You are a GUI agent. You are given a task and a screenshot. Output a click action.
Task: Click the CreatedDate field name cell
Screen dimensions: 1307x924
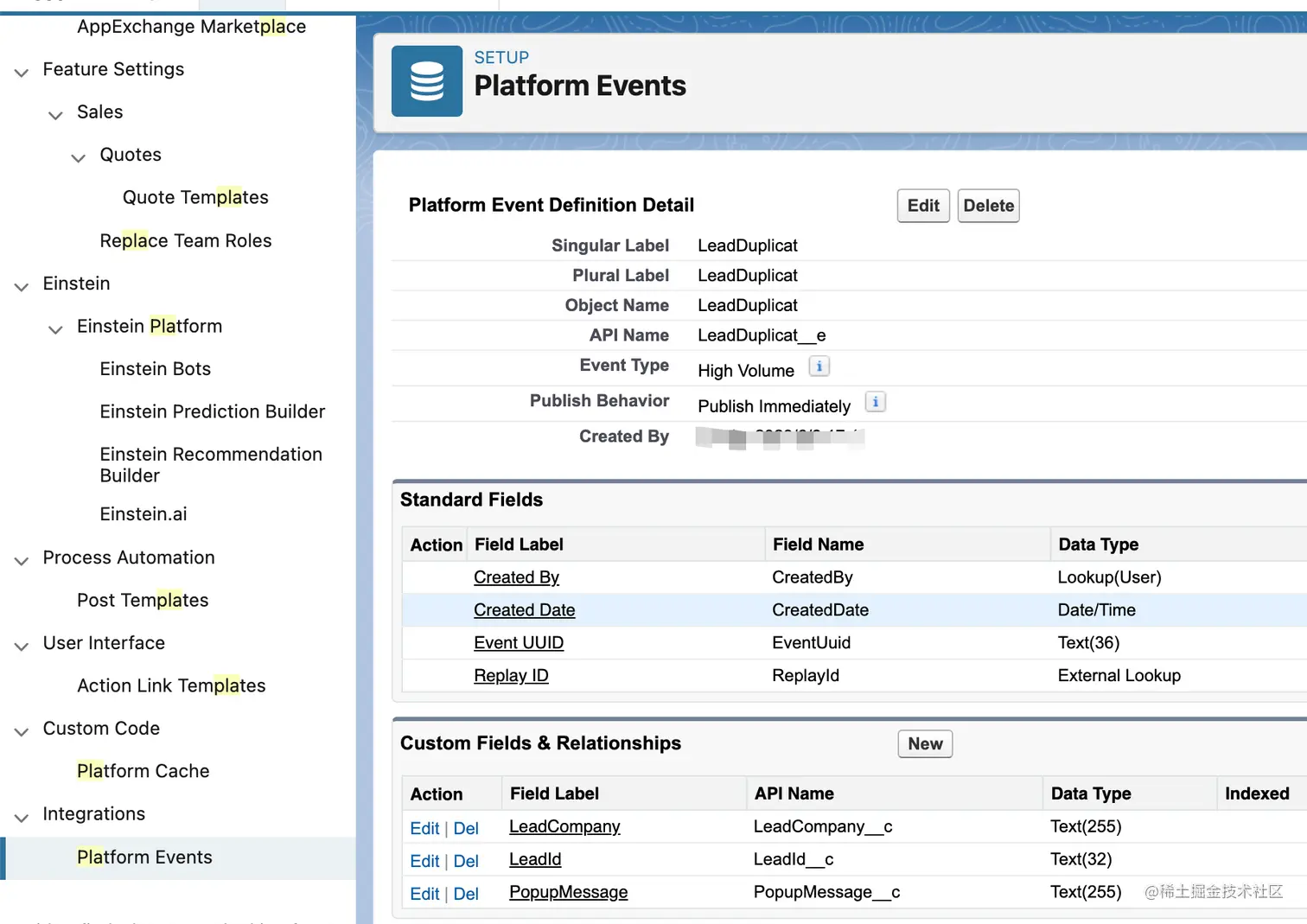(x=820, y=610)
